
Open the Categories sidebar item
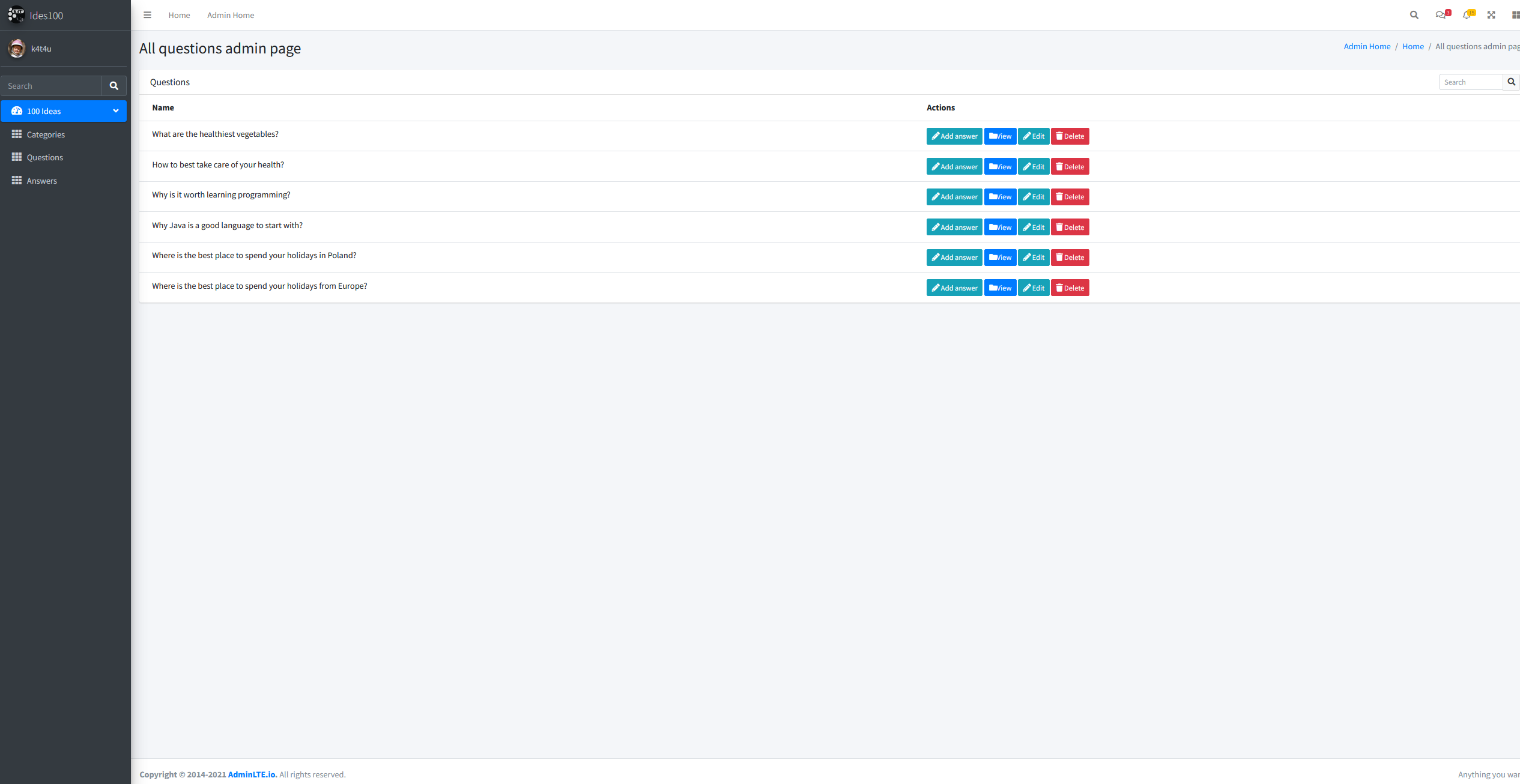(46, 134)
